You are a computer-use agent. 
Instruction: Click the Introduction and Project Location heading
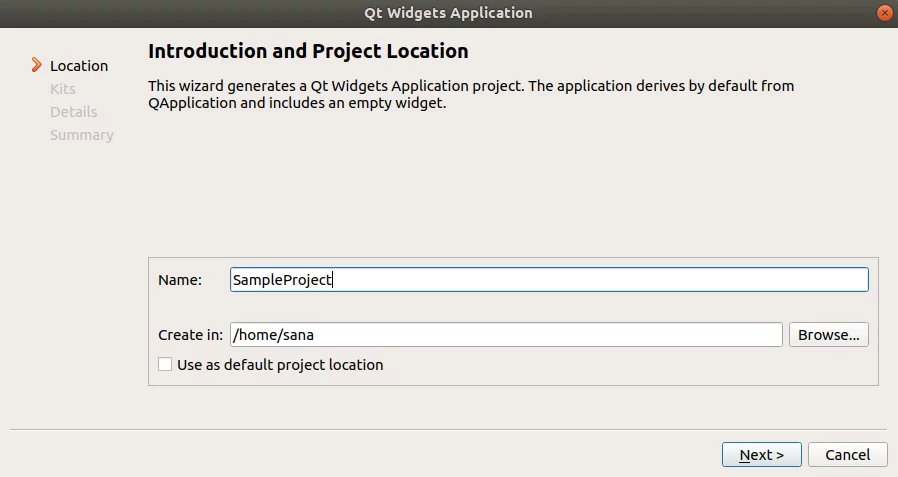[308, 51]
